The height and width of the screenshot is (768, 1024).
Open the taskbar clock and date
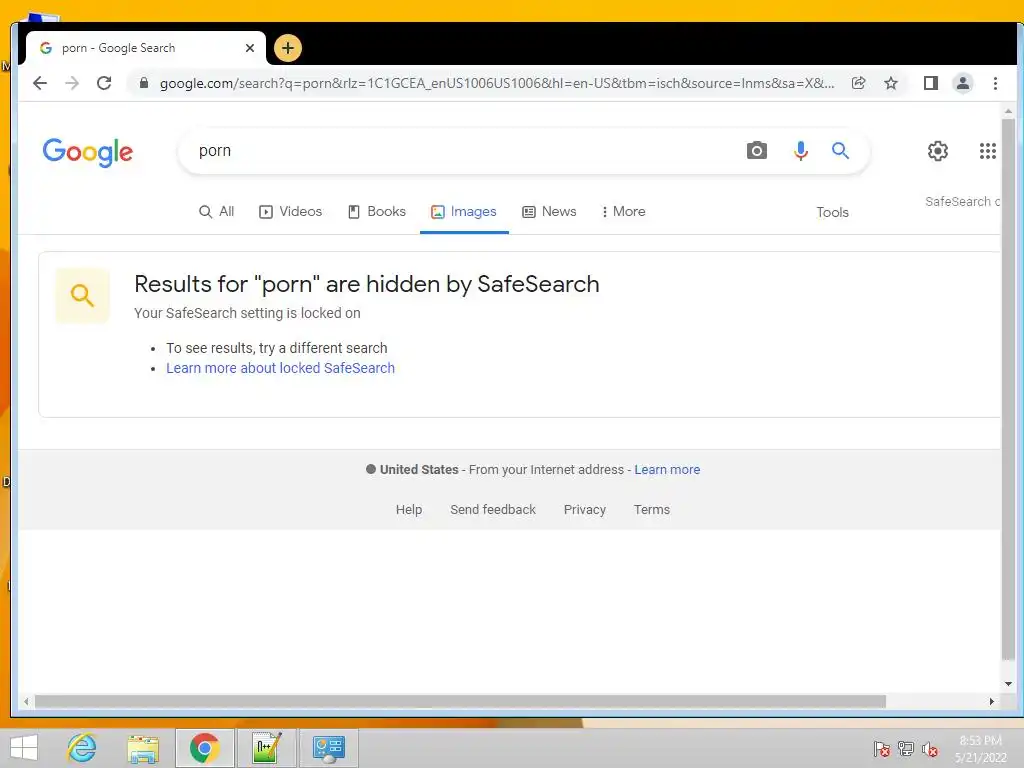[x=980, y=749]
